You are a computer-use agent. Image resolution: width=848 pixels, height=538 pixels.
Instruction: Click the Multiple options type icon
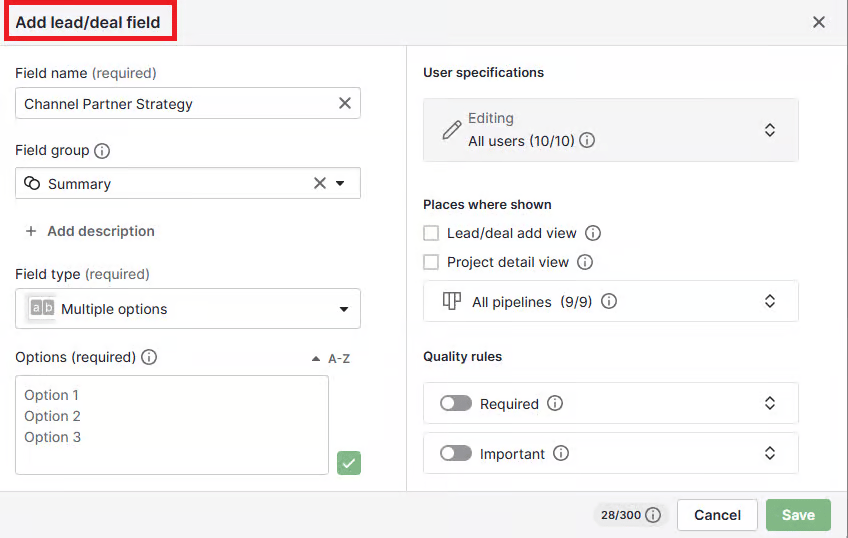[42, 308]
